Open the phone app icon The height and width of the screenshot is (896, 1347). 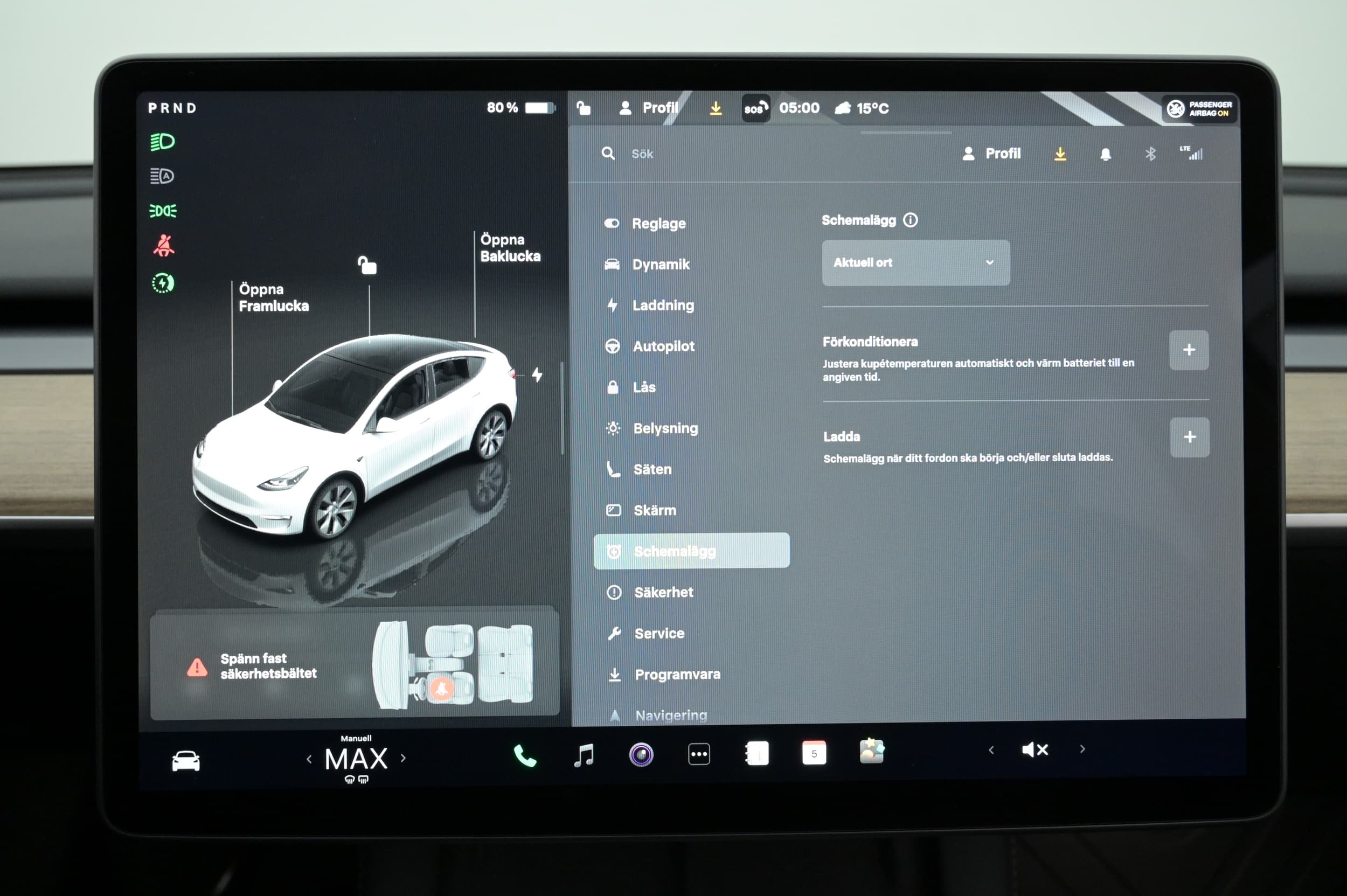coord(525,755)
